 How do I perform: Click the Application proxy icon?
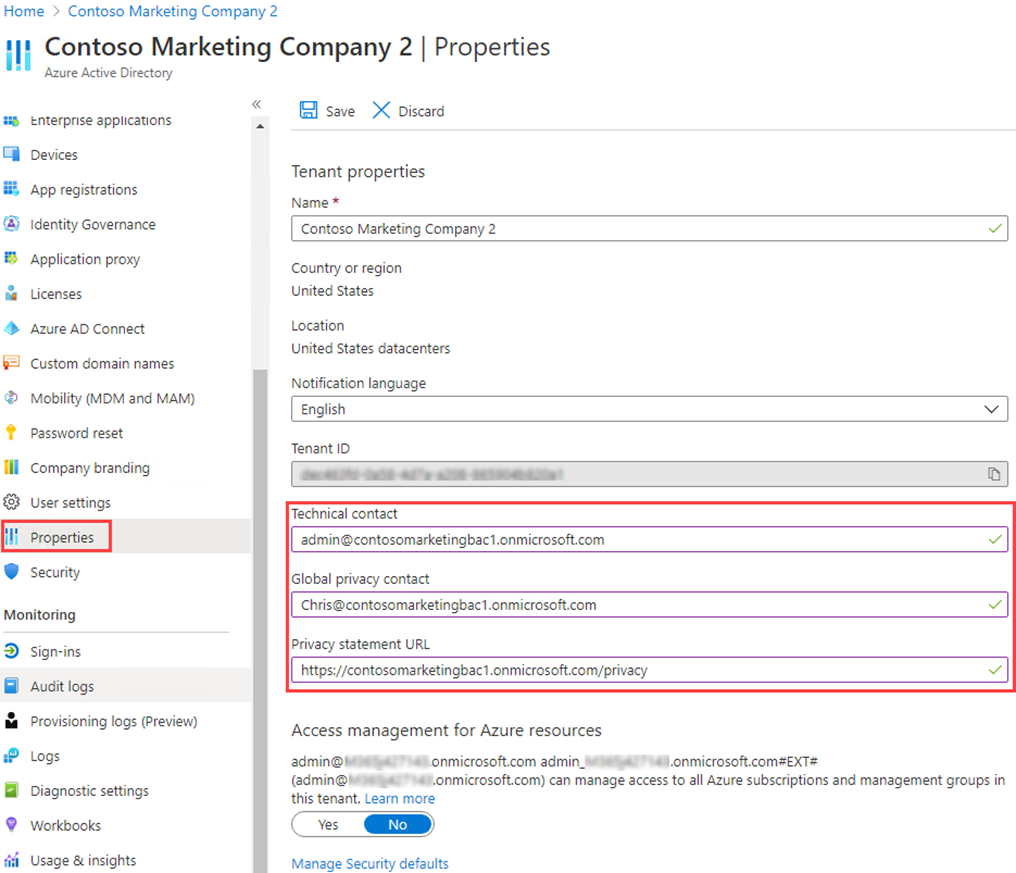pos(11,258)
